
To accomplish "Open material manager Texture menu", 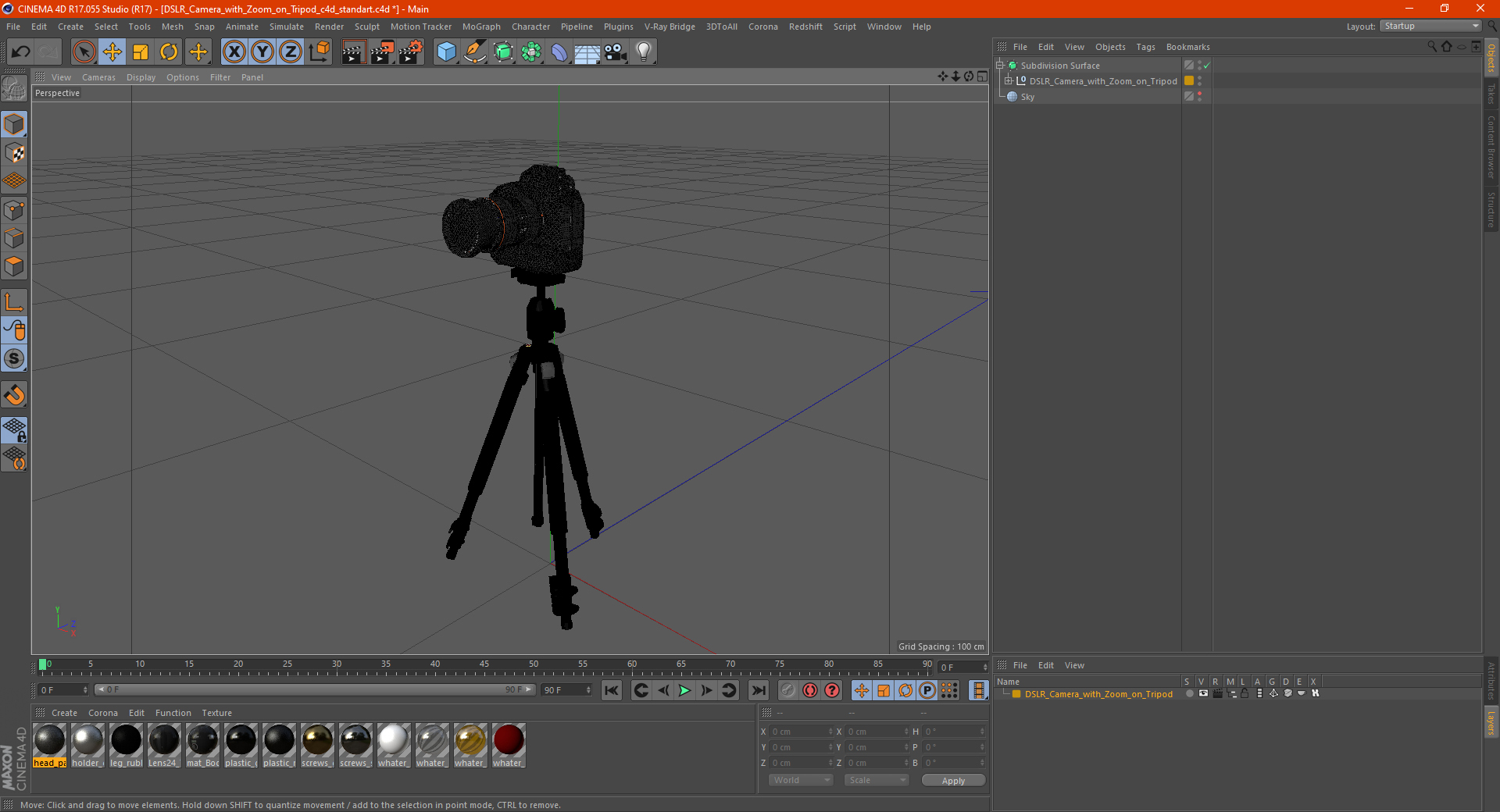I will 216,713.
